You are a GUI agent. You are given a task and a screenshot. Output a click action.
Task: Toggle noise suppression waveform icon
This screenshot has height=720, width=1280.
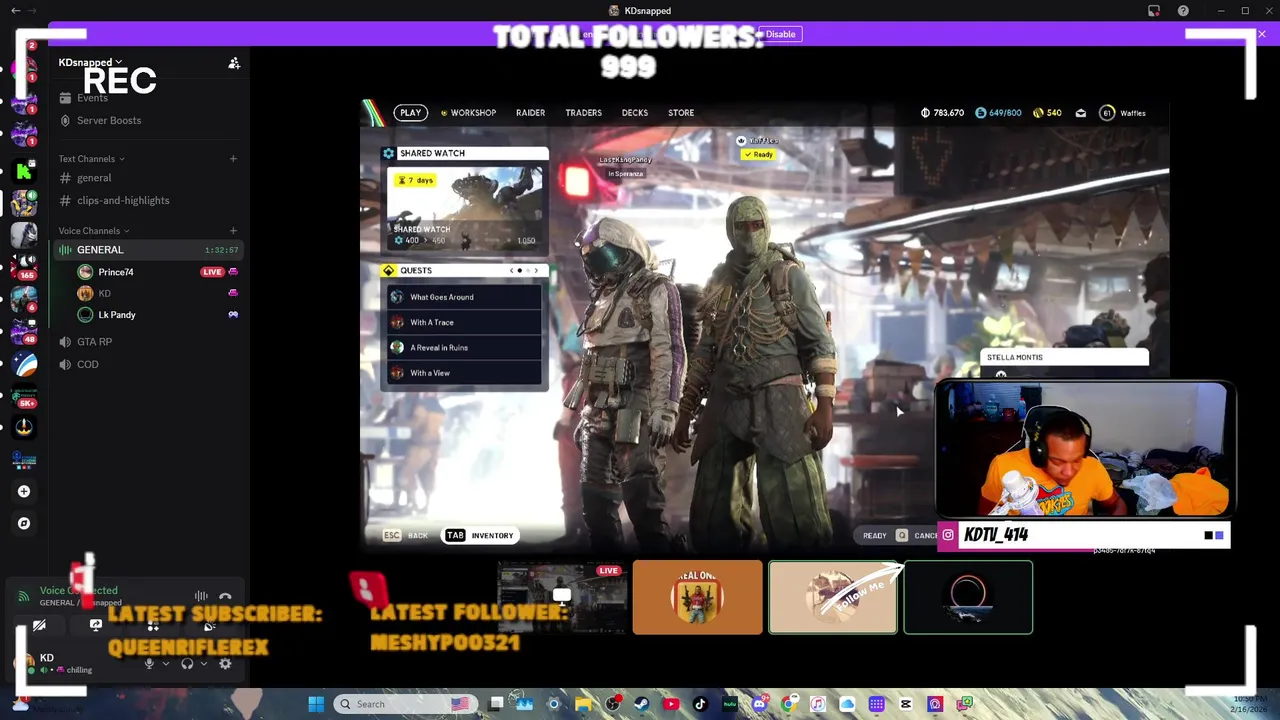[201, 597]
